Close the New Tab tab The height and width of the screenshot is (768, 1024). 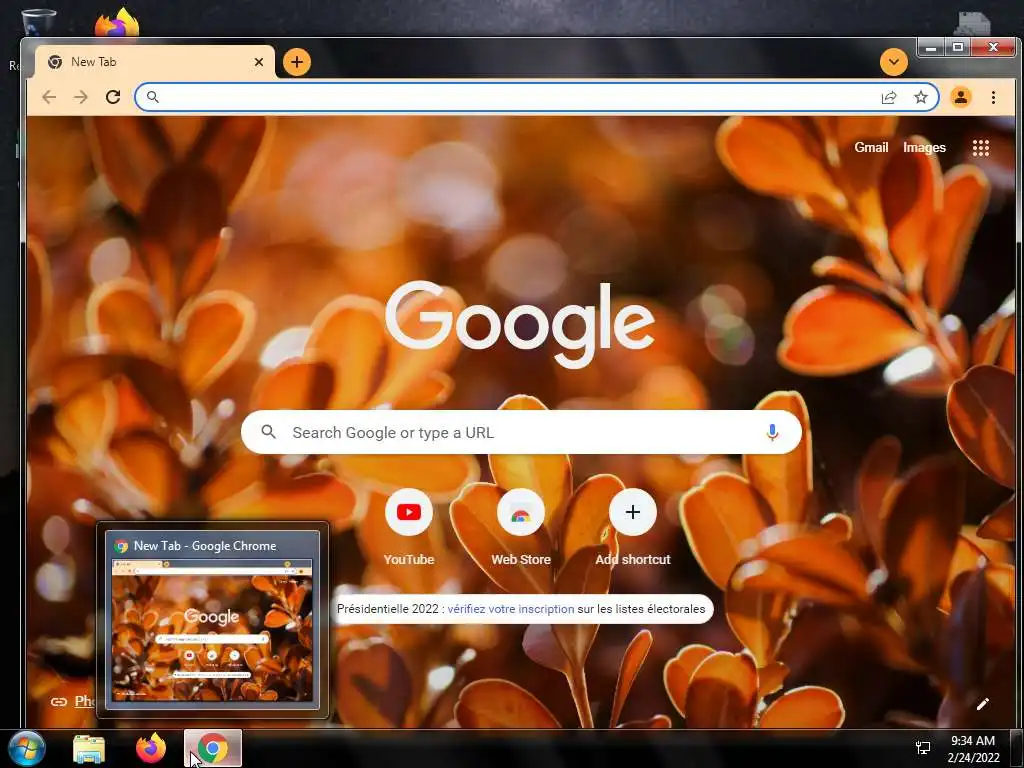tap(259, 62)
